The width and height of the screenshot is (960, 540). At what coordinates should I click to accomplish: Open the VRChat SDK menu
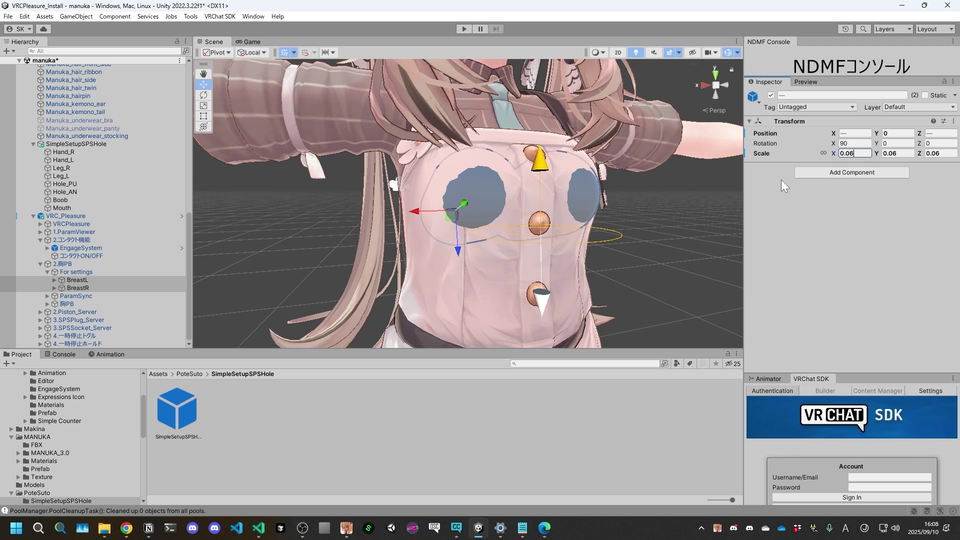click(x=219, y=17)
